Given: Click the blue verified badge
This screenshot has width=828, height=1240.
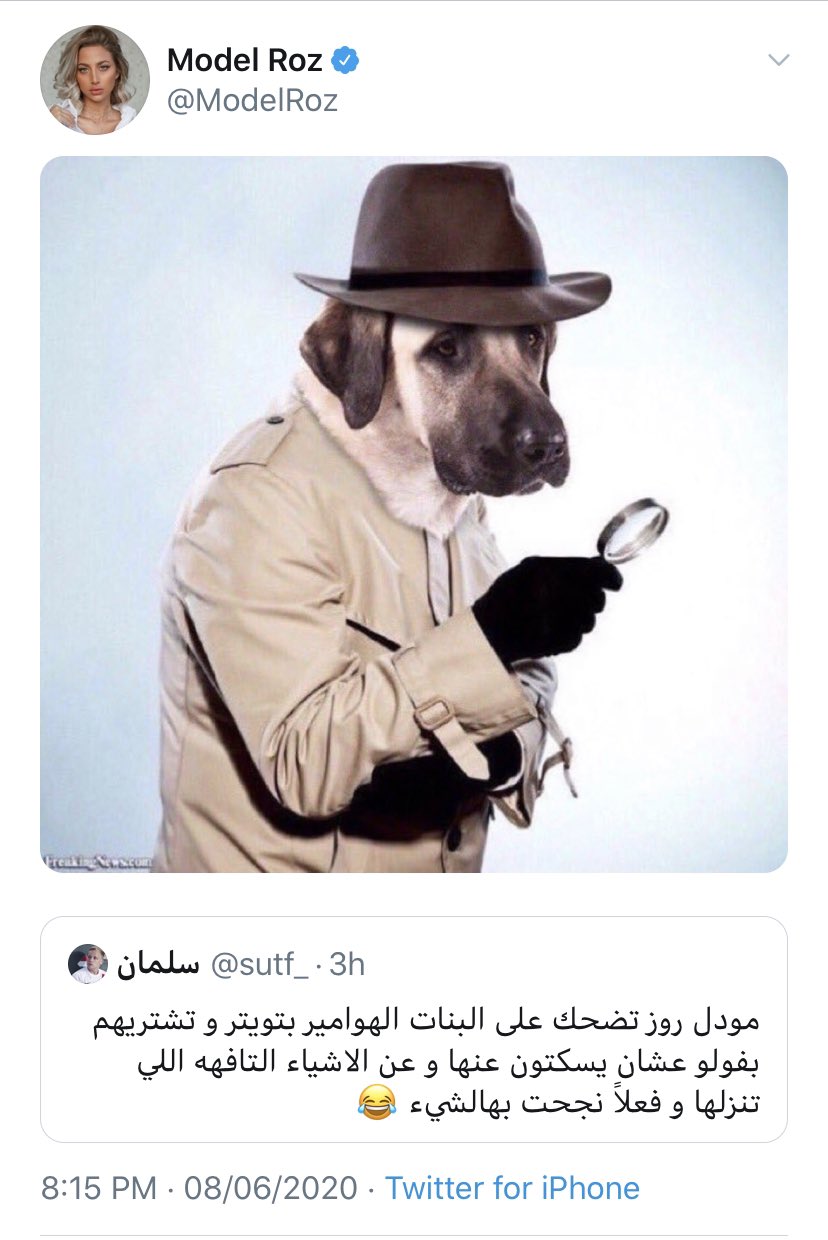Looking at the screenshot, I should point(345,61).
